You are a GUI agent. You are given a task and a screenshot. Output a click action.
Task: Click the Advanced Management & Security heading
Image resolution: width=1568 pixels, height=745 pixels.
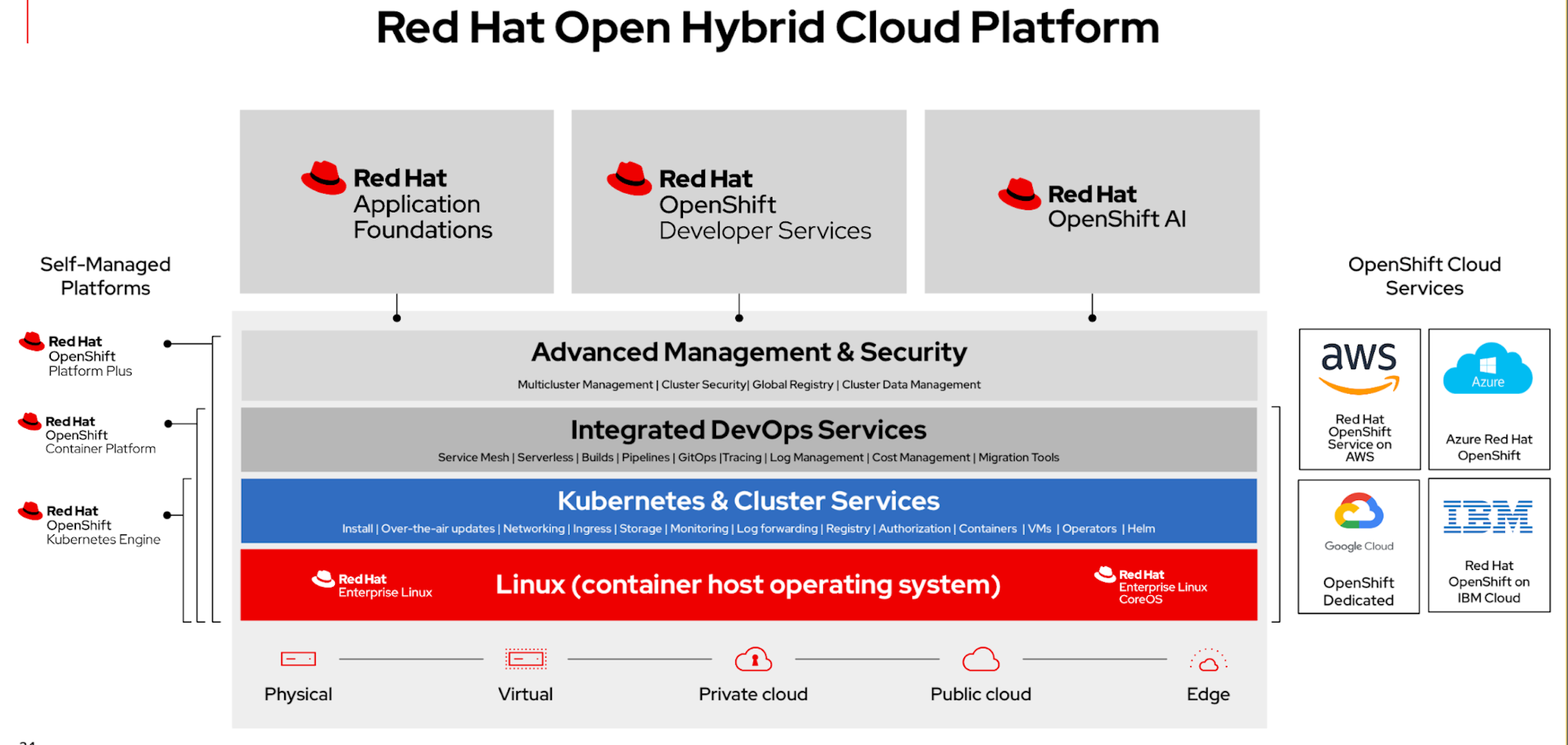pos(748,352)
